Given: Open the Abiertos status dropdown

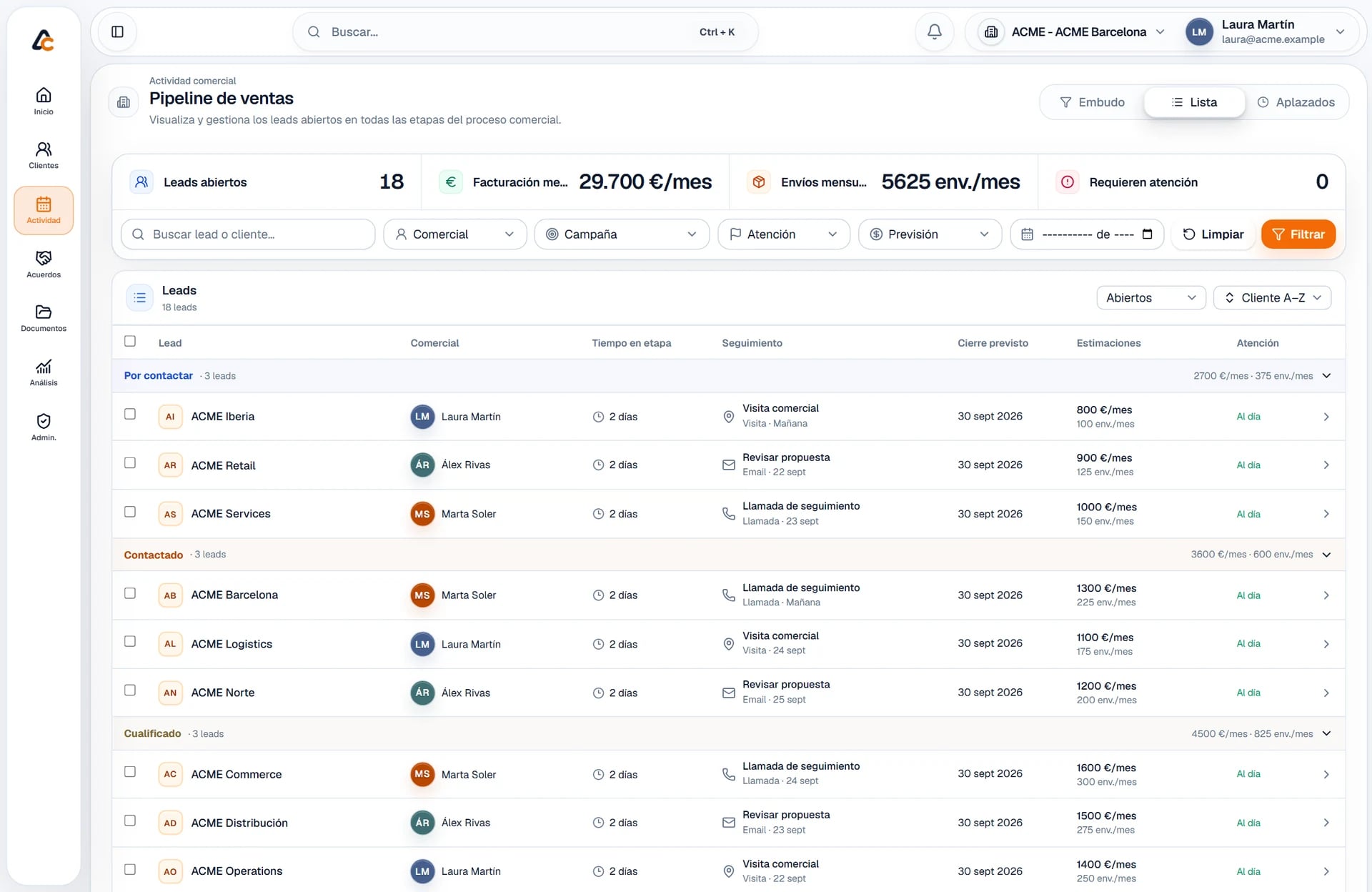Looking at the screenshot, I should pyautogui.click(x=1150, y=297).
